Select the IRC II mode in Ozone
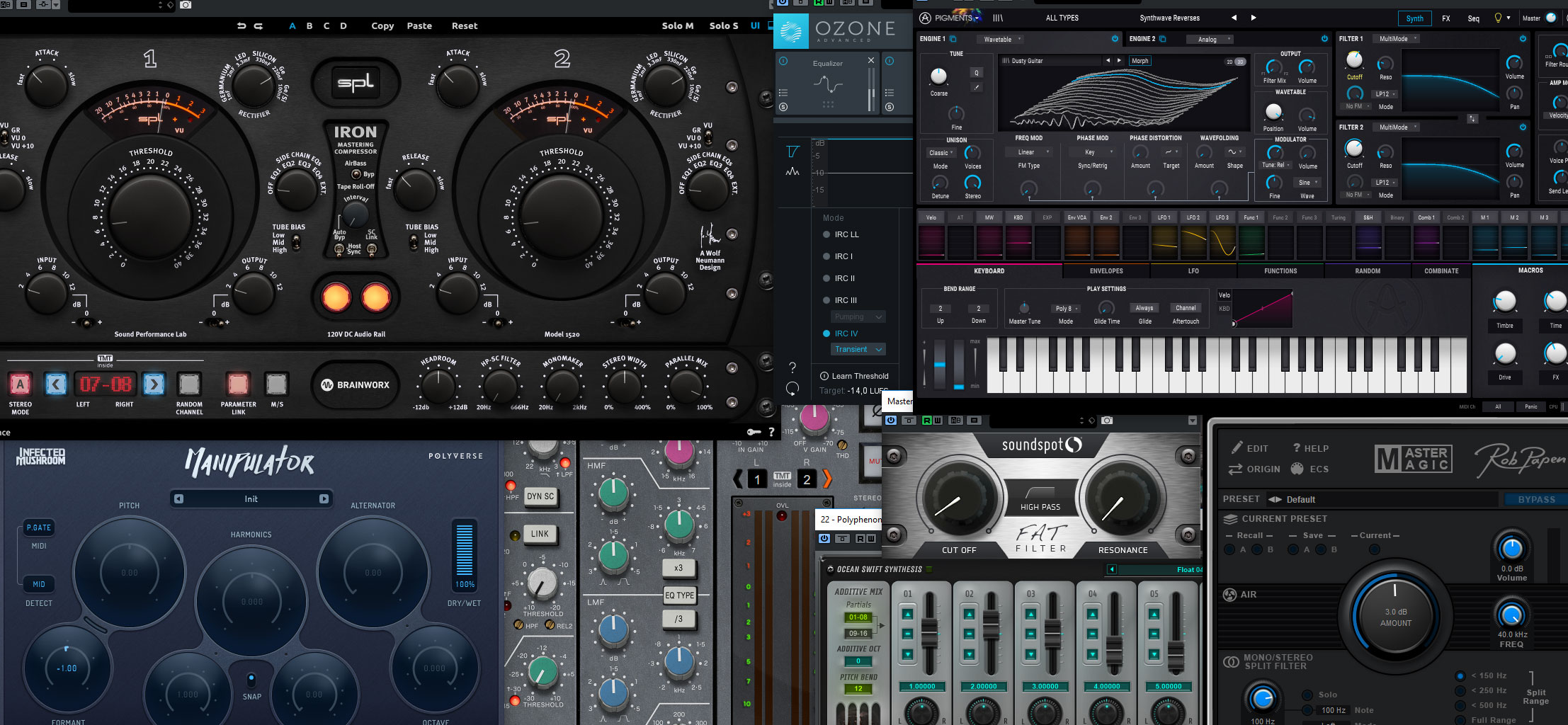 tap(840, 278)
